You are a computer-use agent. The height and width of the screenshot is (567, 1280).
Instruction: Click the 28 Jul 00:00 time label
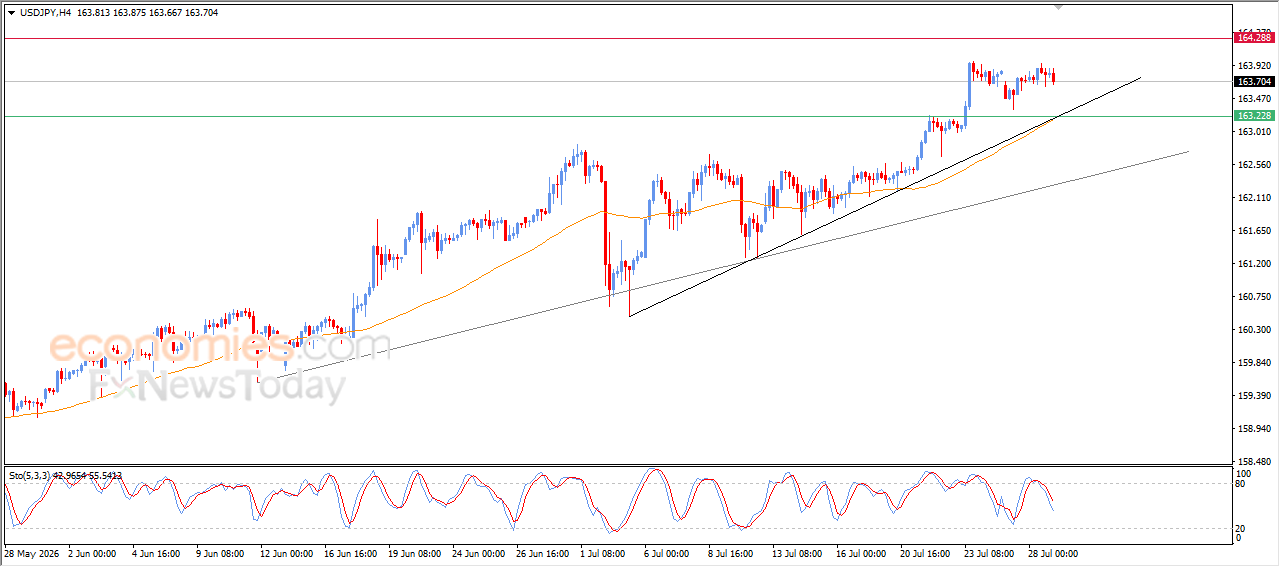coord(1052,553)
